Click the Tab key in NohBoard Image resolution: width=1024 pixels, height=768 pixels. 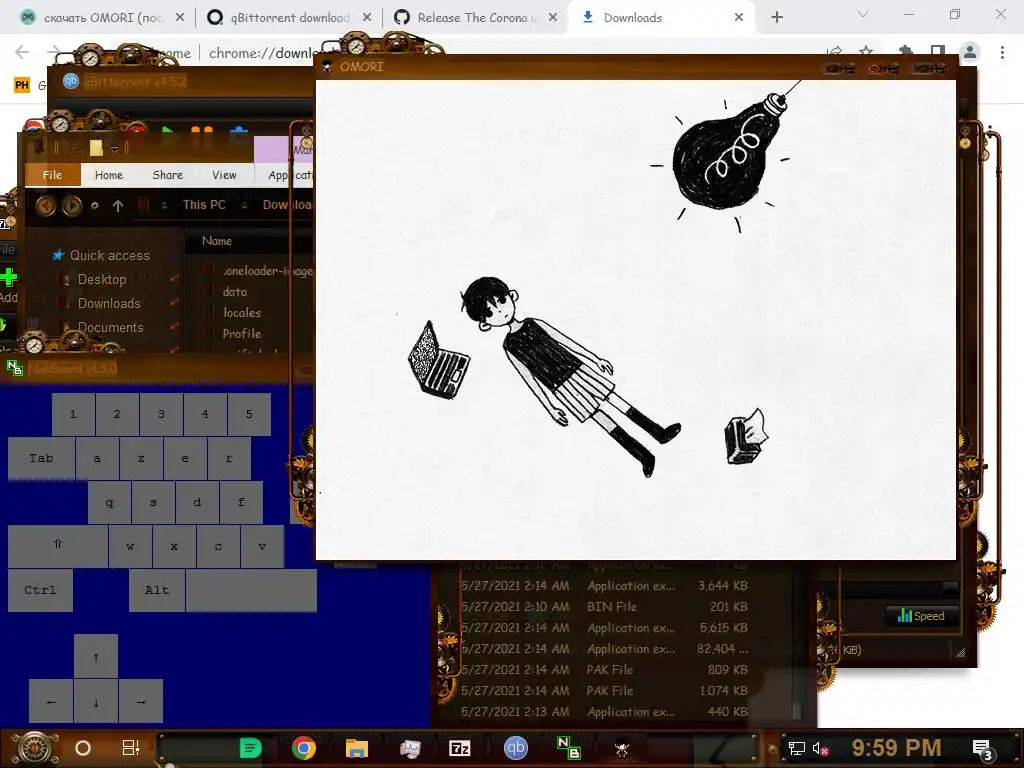pyautogui.click(x=41, y=458)
